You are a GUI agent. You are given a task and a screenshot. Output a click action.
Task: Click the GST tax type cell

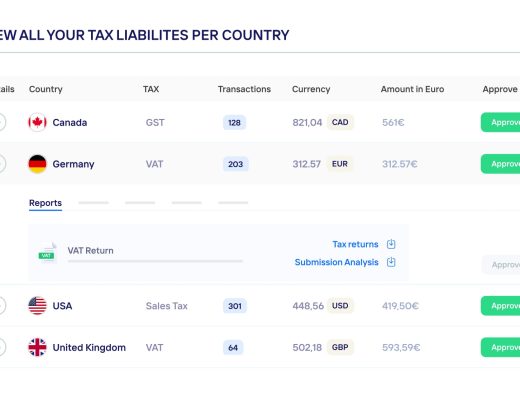tap(155, 123)
